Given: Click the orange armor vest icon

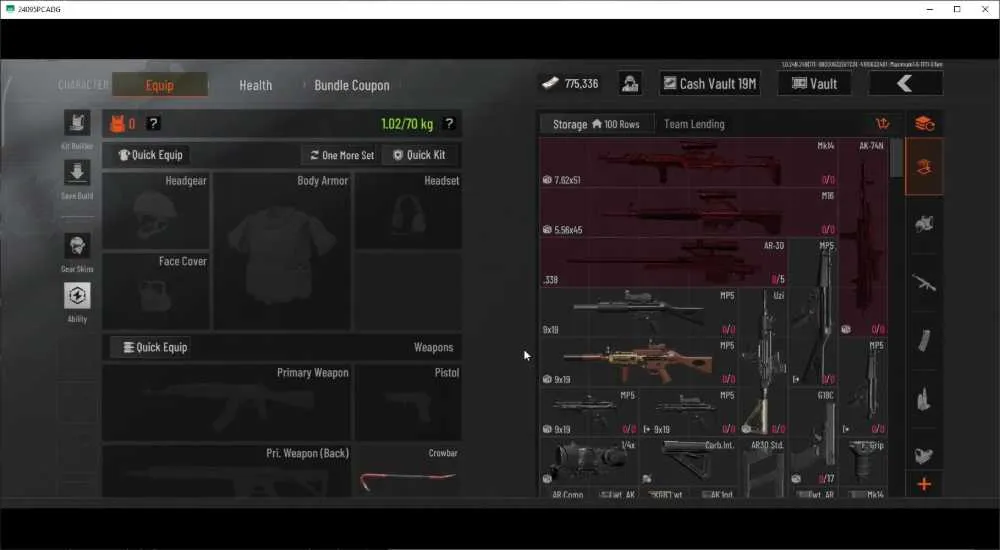Looking at the screenshot, I should [117, 124].
